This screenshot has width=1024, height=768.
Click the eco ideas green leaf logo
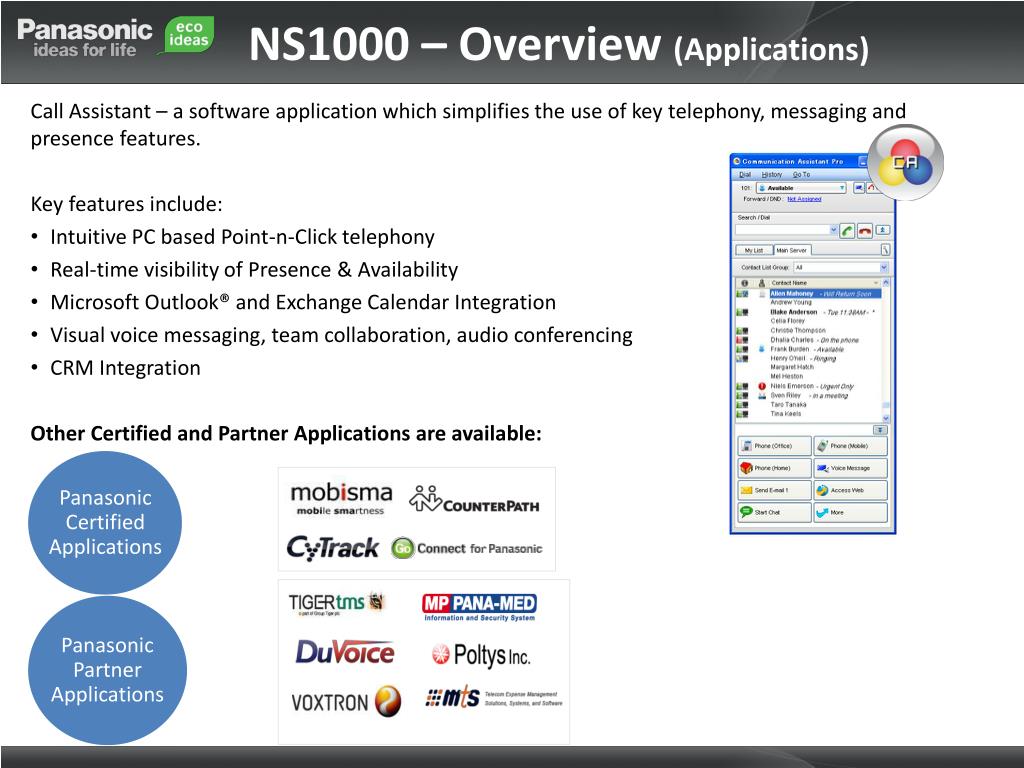point(187,34)
